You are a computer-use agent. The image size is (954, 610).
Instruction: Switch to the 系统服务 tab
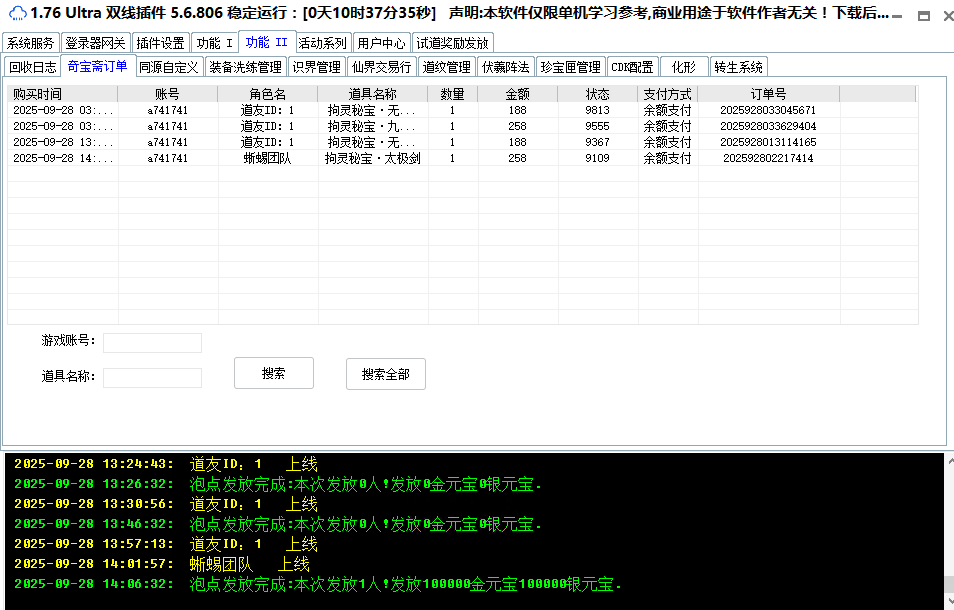[x=30, y=43]
